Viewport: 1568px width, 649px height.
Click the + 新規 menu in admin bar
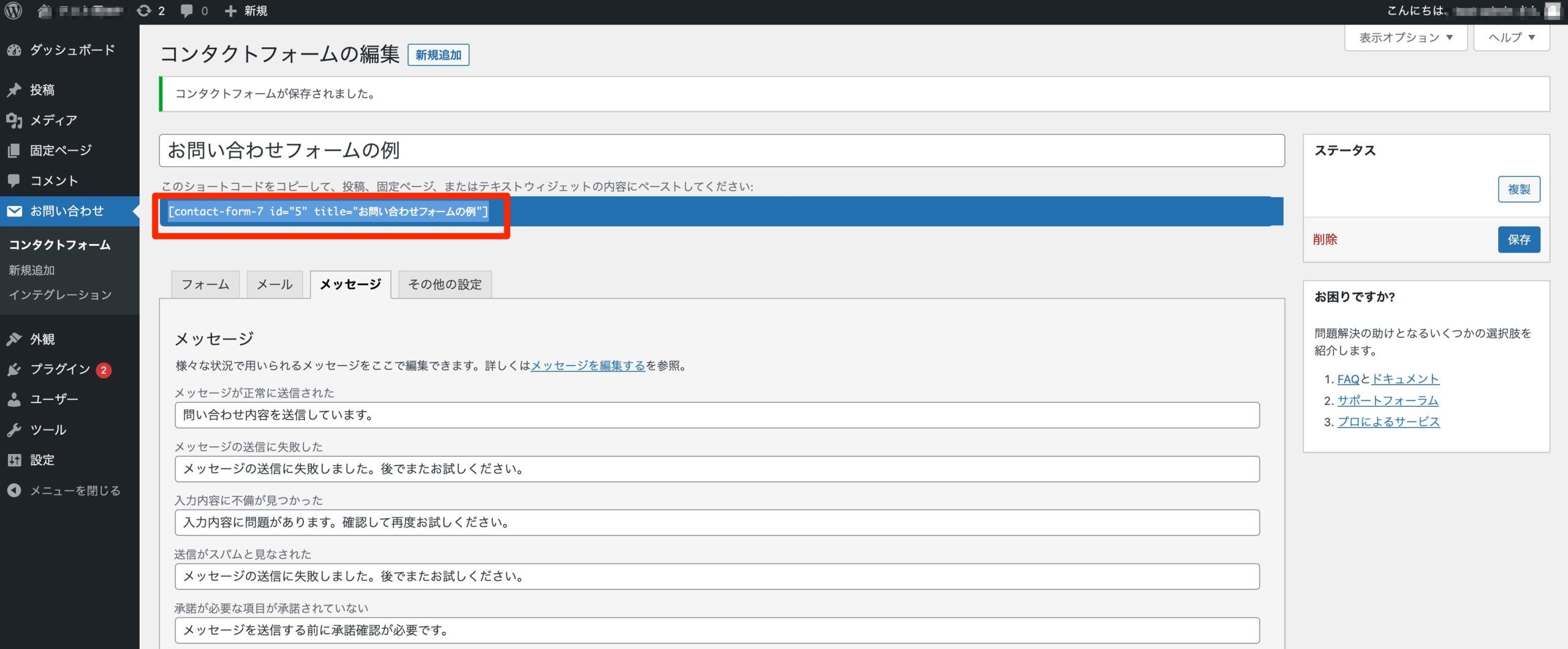coord(246,11)
